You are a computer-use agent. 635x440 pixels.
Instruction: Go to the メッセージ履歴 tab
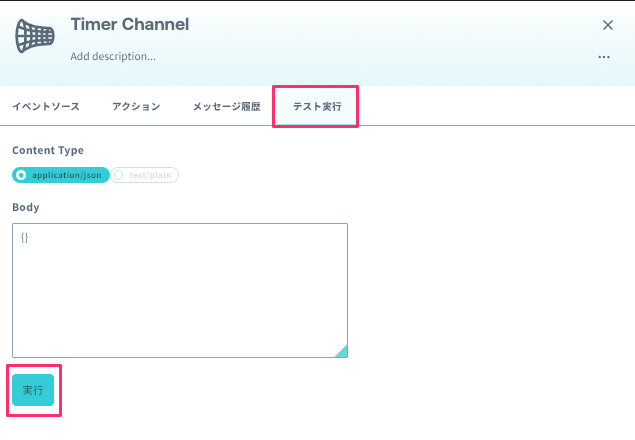click(x=226, y=107)
